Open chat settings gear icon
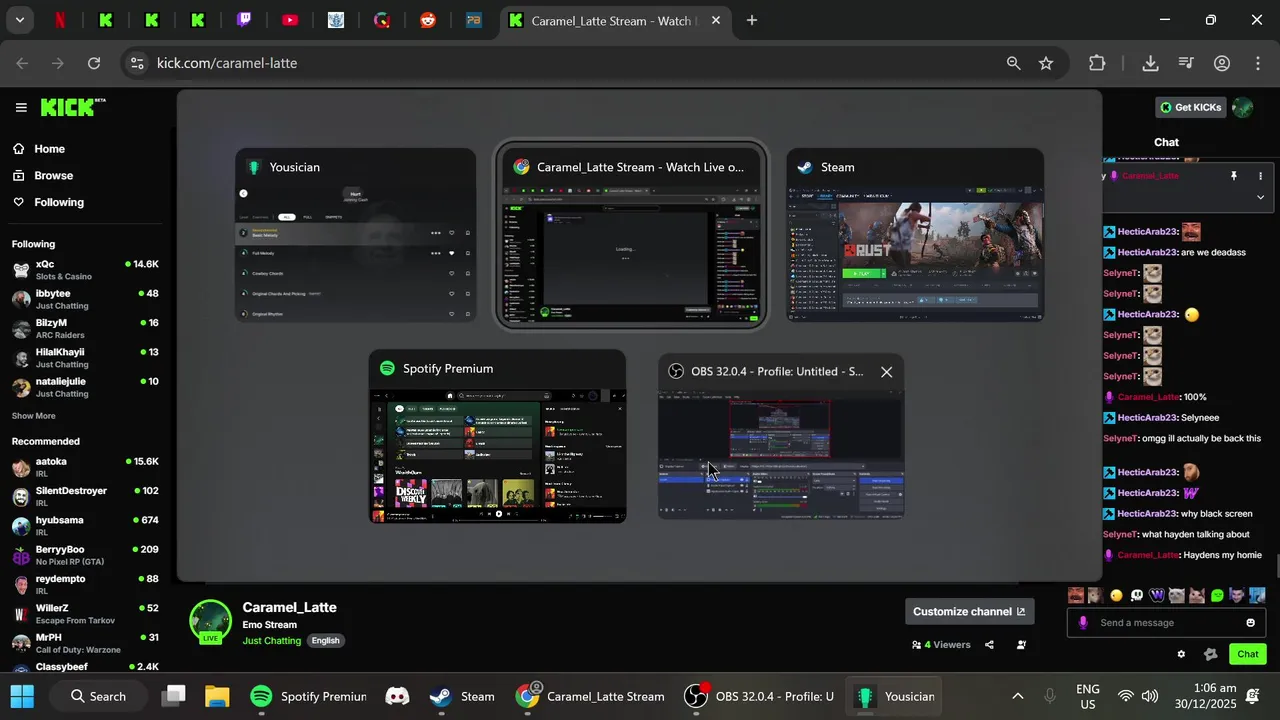 coord(1181,654)
